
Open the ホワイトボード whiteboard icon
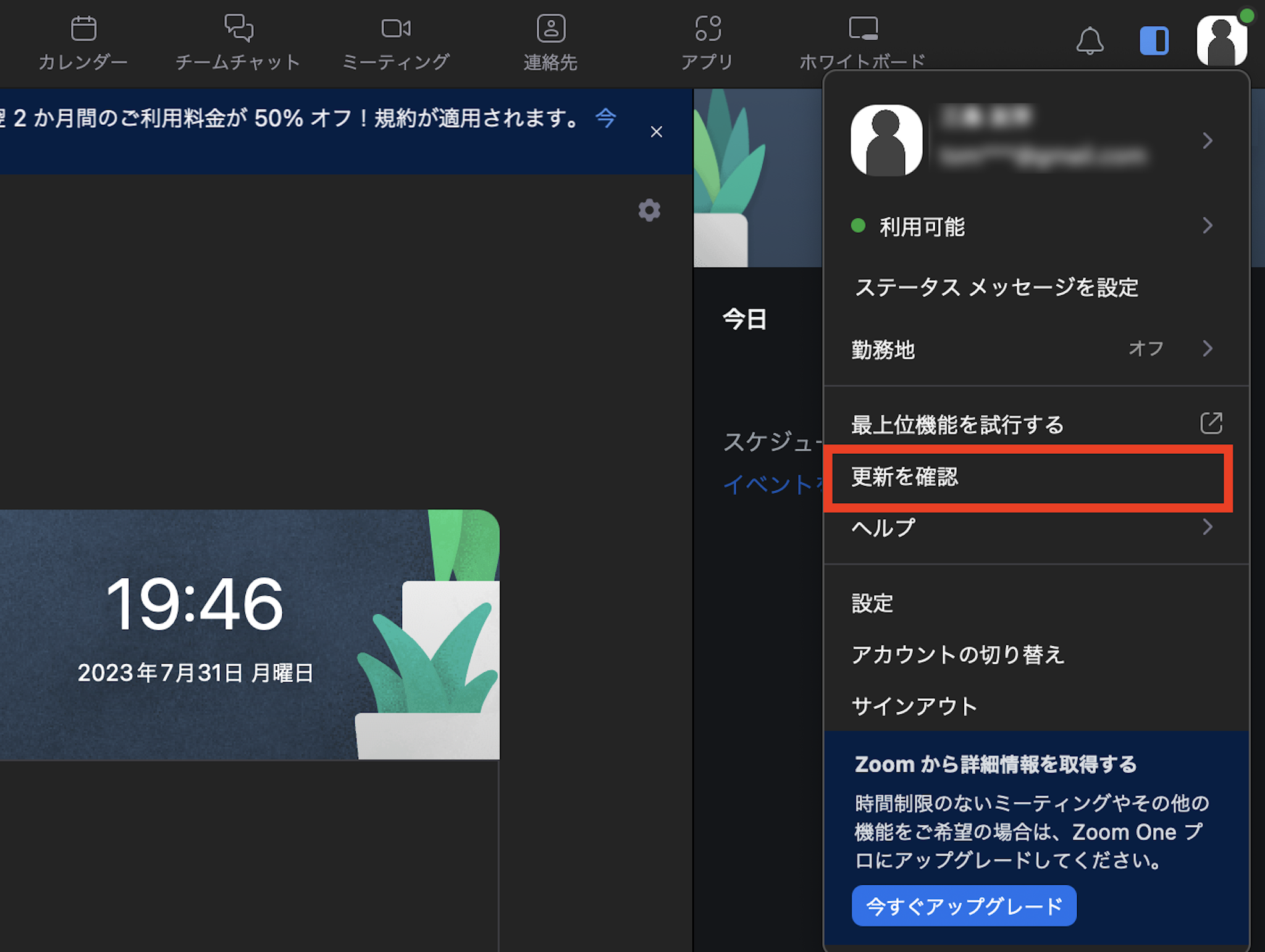(x=863, y=29)
